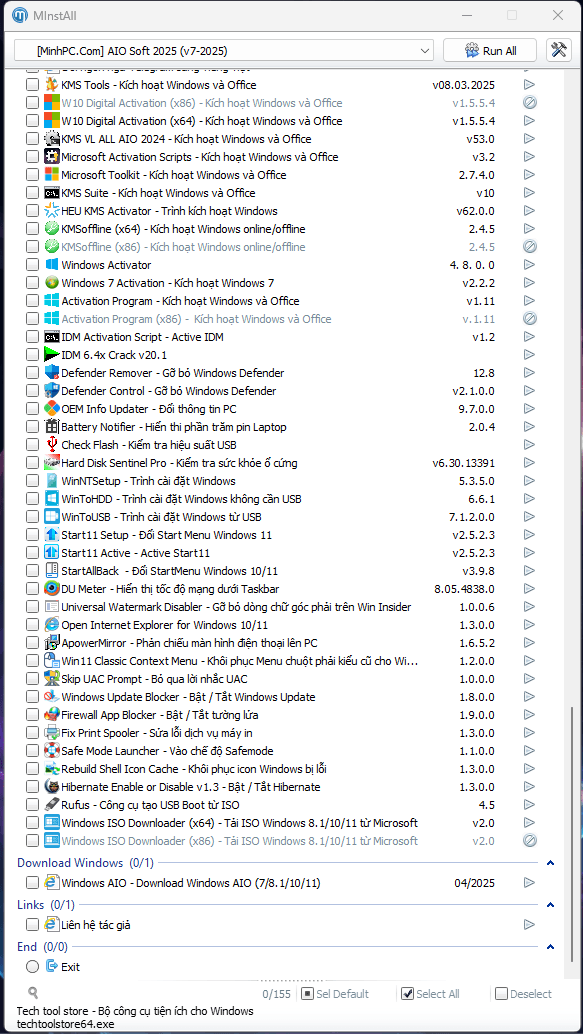The width and height of the screenshot is (583, 1034).
Task: Click the search magnifier icon at bottom
Action: click(33, 993)
